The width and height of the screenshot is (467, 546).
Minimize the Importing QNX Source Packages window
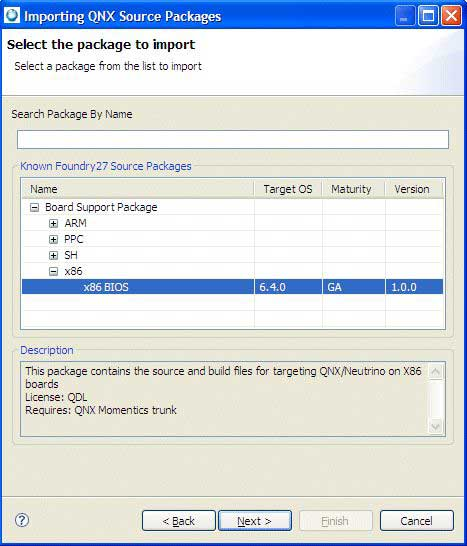(405, 16)
